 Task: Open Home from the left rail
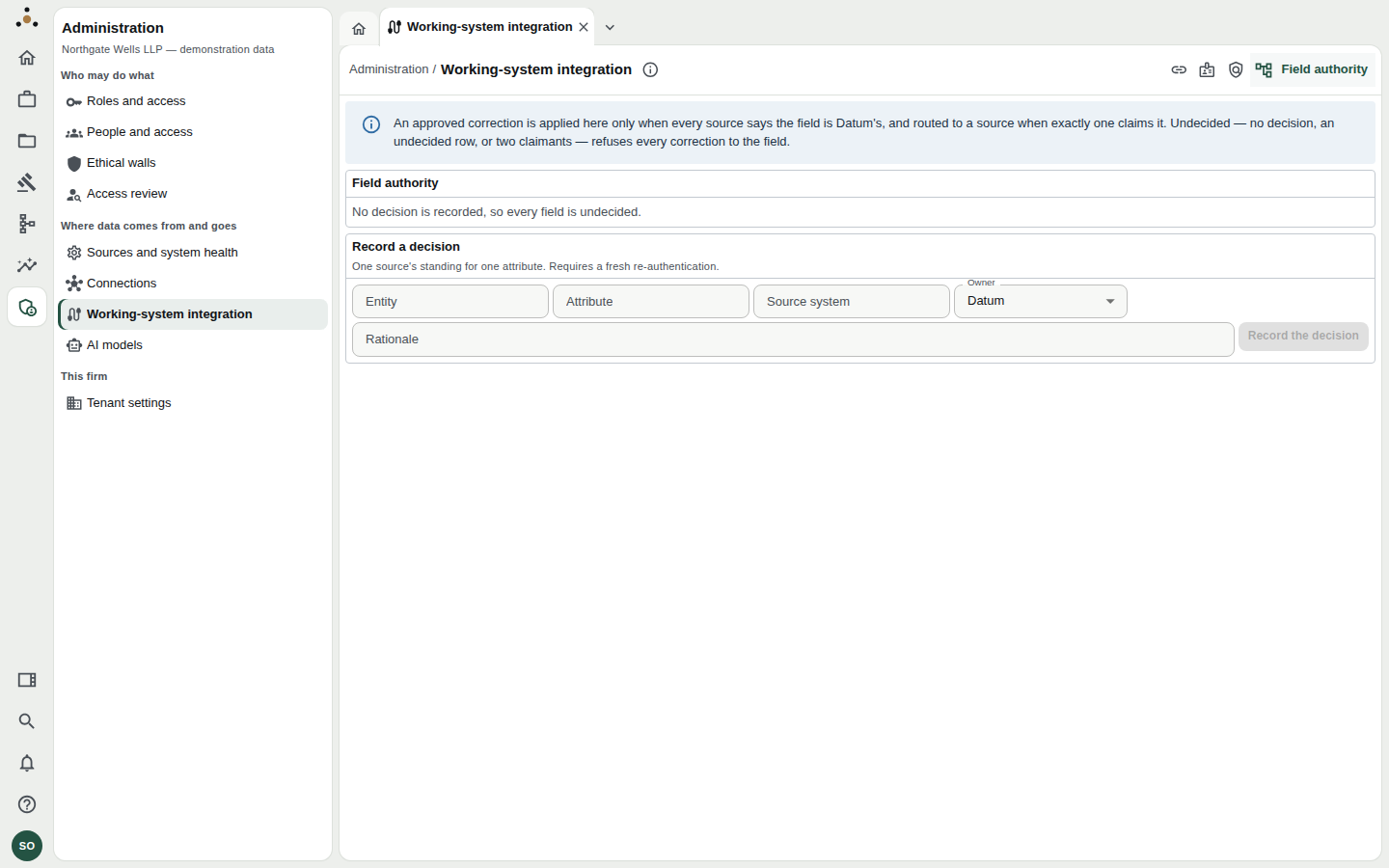pyautogui.click(x=27, y=58)
